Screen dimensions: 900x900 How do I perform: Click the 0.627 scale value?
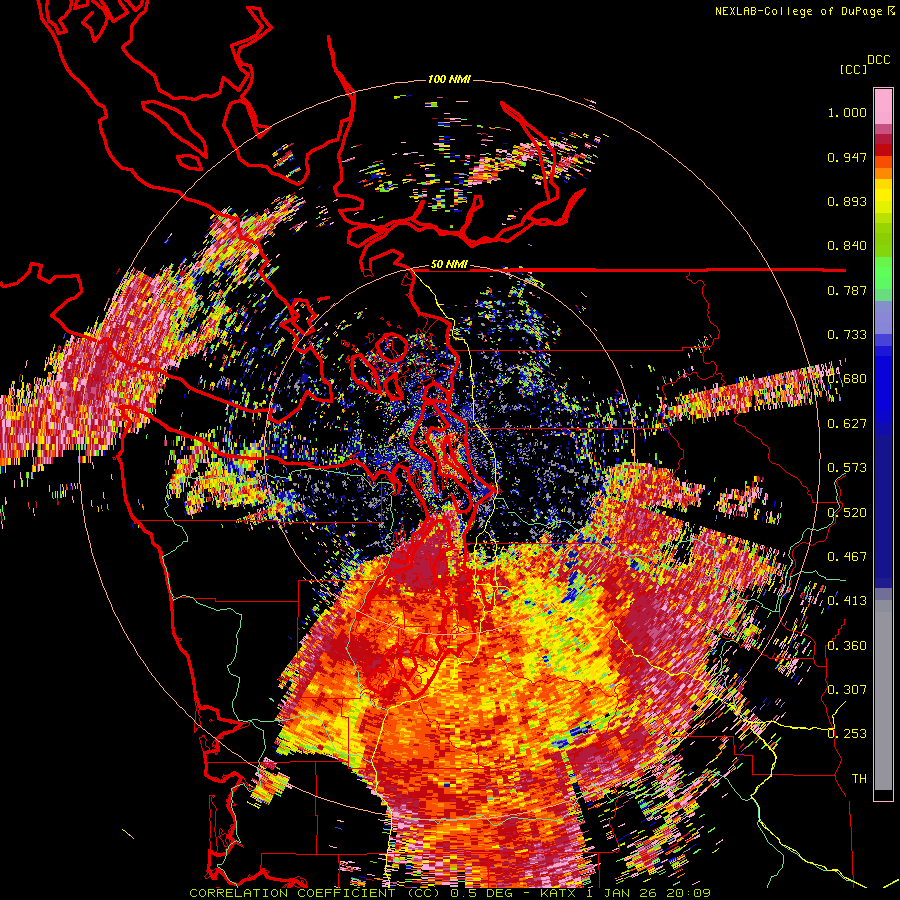847,424
